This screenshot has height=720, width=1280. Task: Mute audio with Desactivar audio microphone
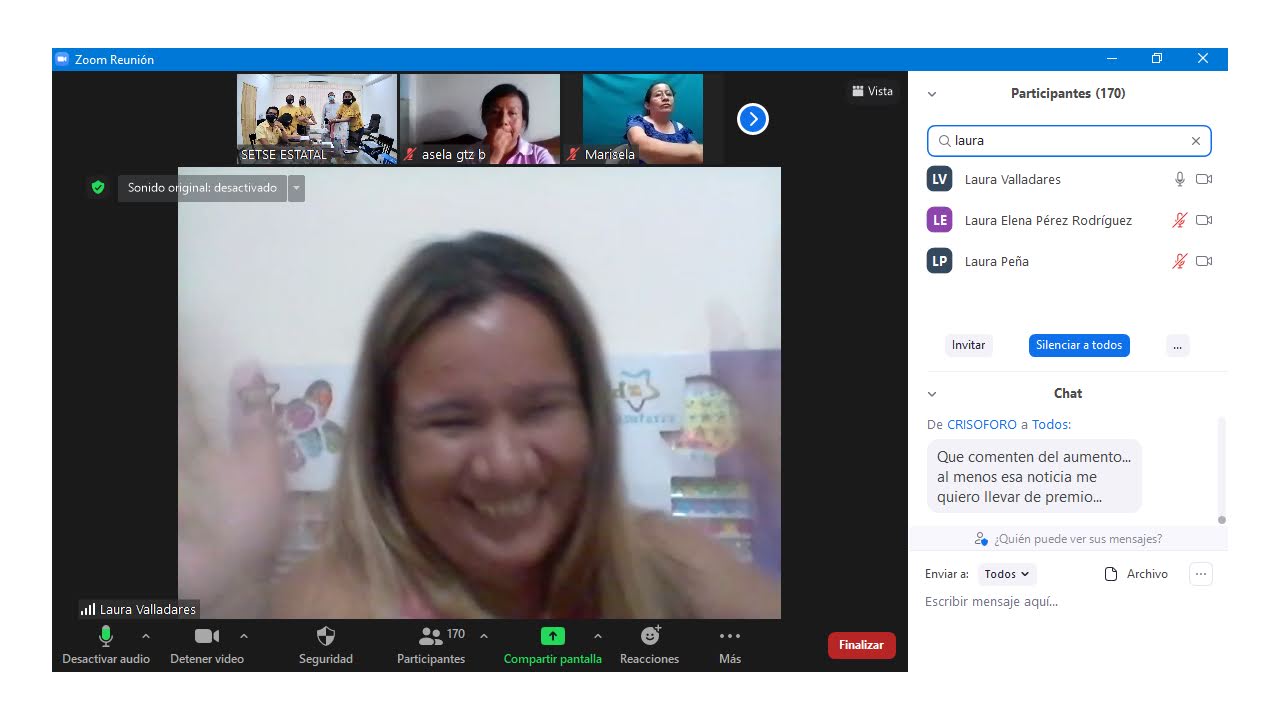pos(106,636)
